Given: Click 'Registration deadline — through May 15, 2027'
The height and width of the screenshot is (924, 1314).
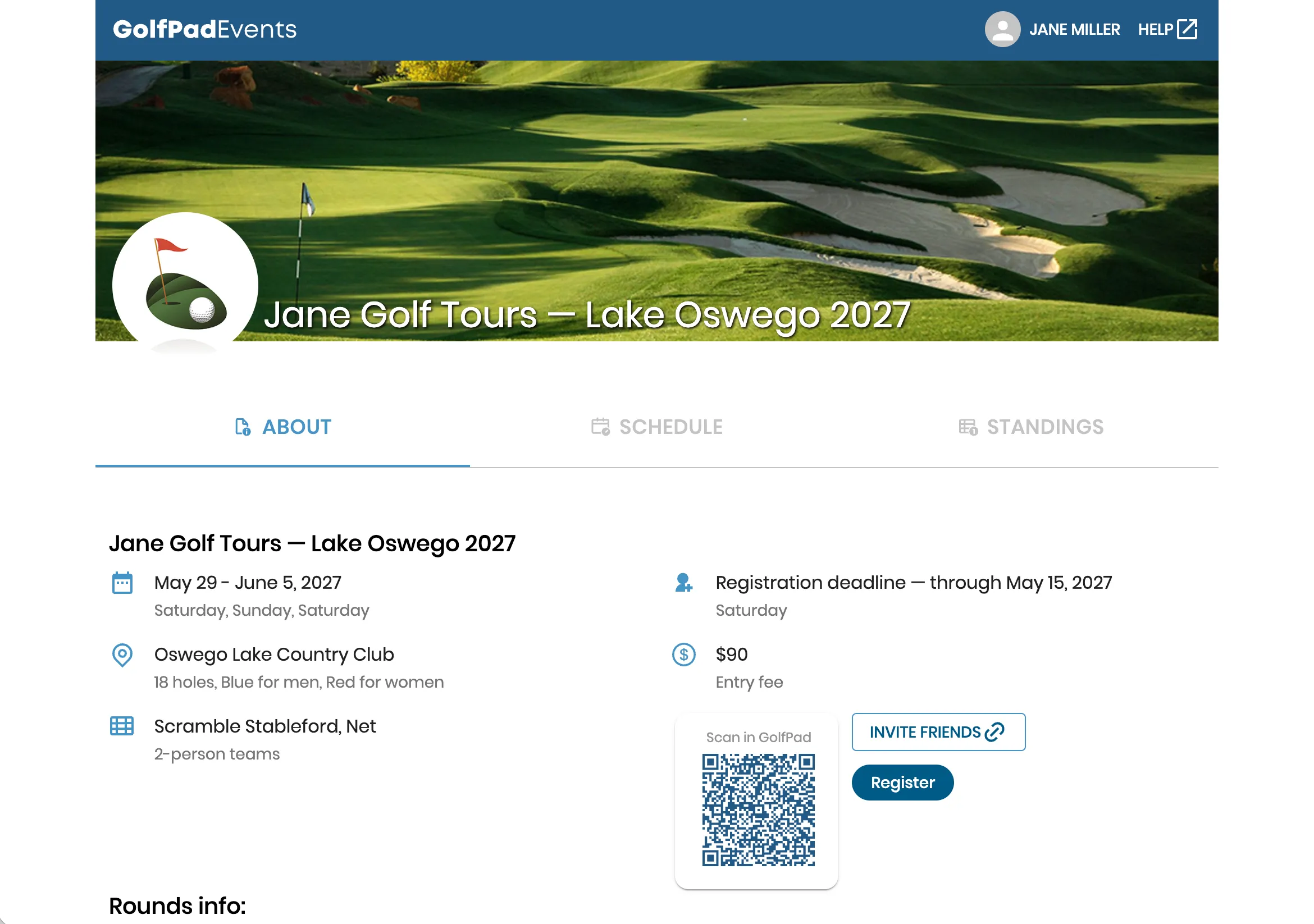Looking at the screenshot, I should 914,583.
